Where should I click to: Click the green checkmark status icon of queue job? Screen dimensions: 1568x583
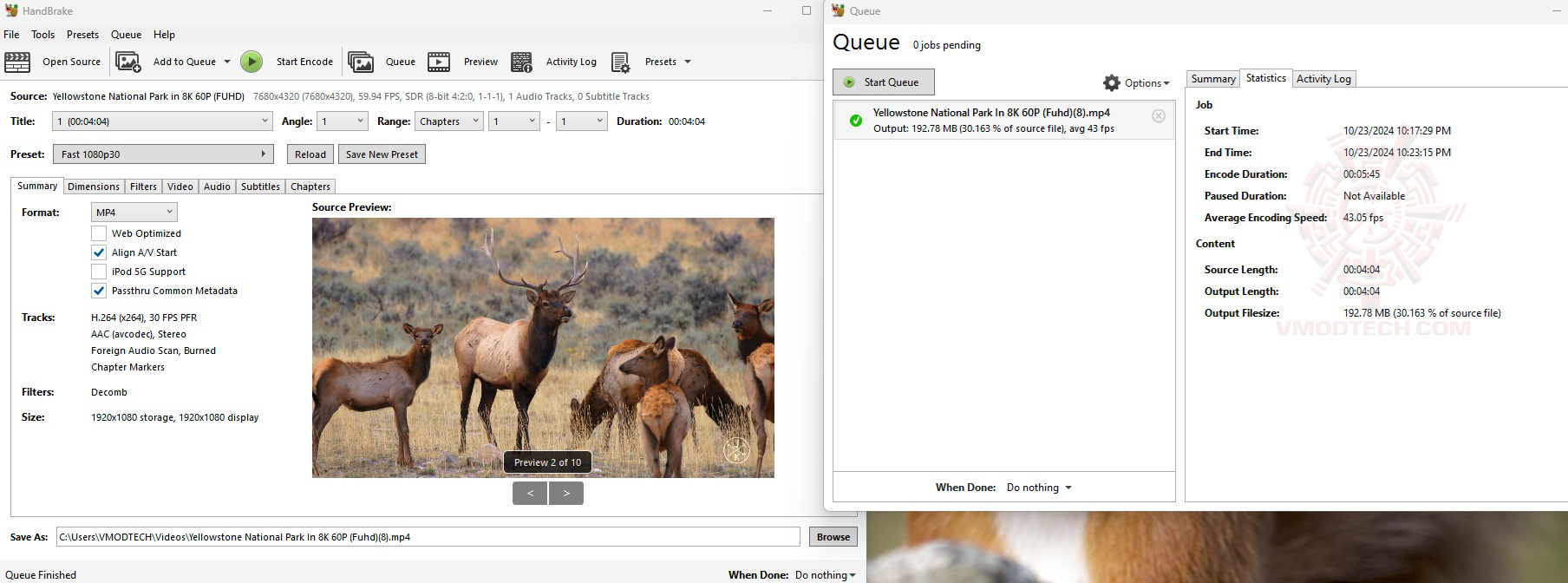coord(856,121)
